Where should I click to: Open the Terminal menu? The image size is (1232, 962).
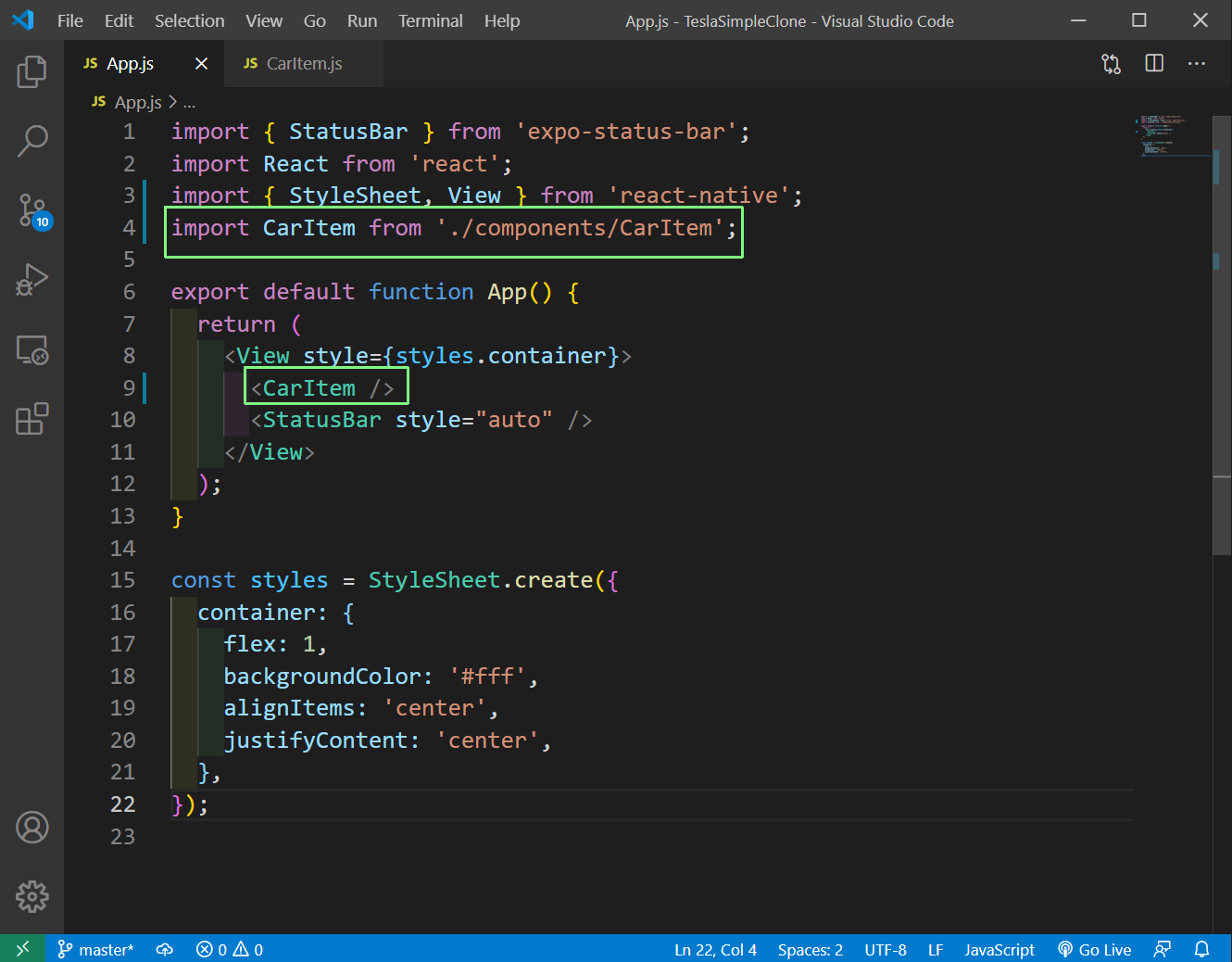[x=430, y=20]
